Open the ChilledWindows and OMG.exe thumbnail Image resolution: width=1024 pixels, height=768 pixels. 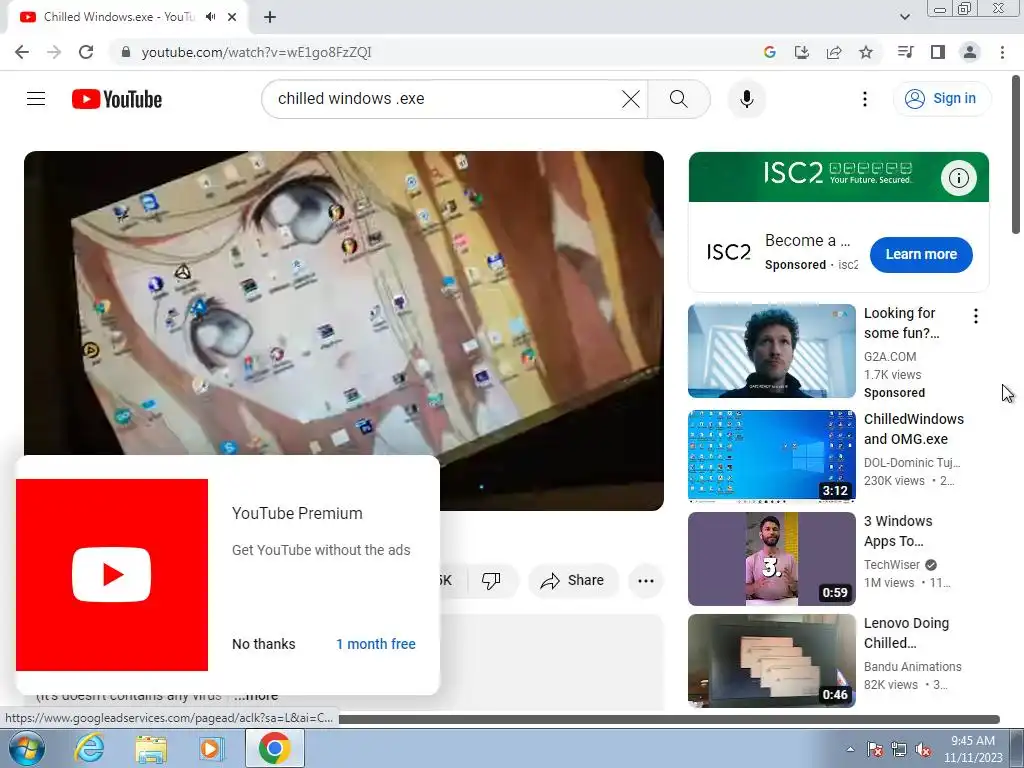(771, 456)
